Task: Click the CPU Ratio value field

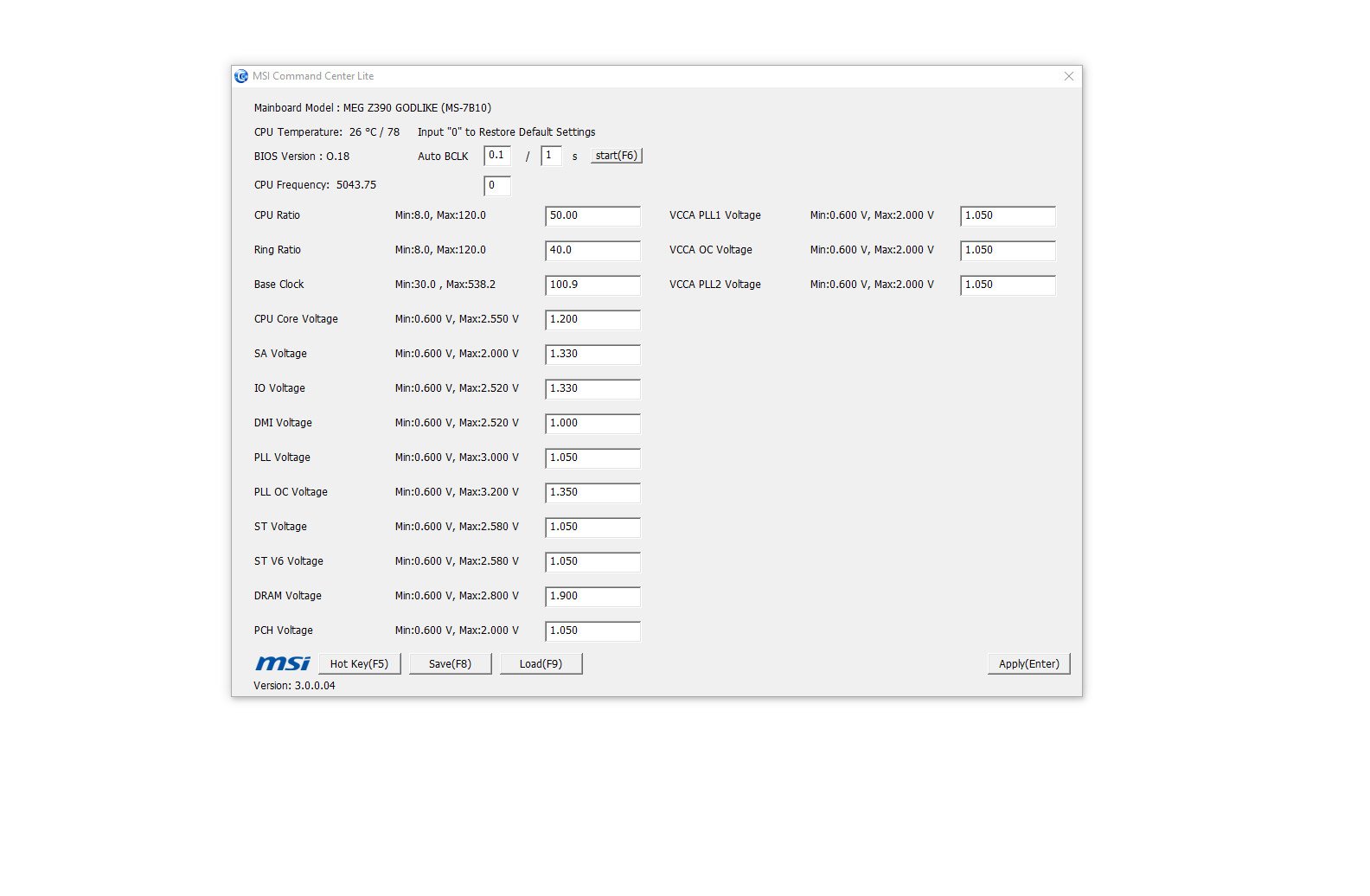Action: click(593, 216)
